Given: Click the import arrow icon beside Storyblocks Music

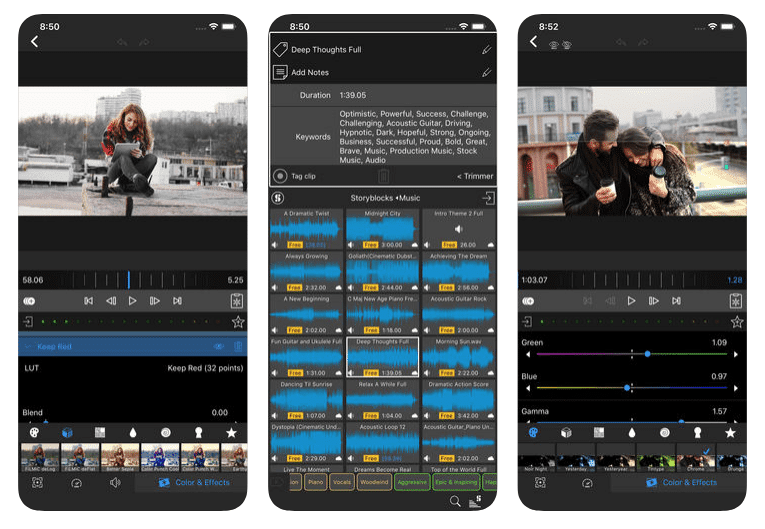Looking at the screenshot, I should [x=488, y=198].
